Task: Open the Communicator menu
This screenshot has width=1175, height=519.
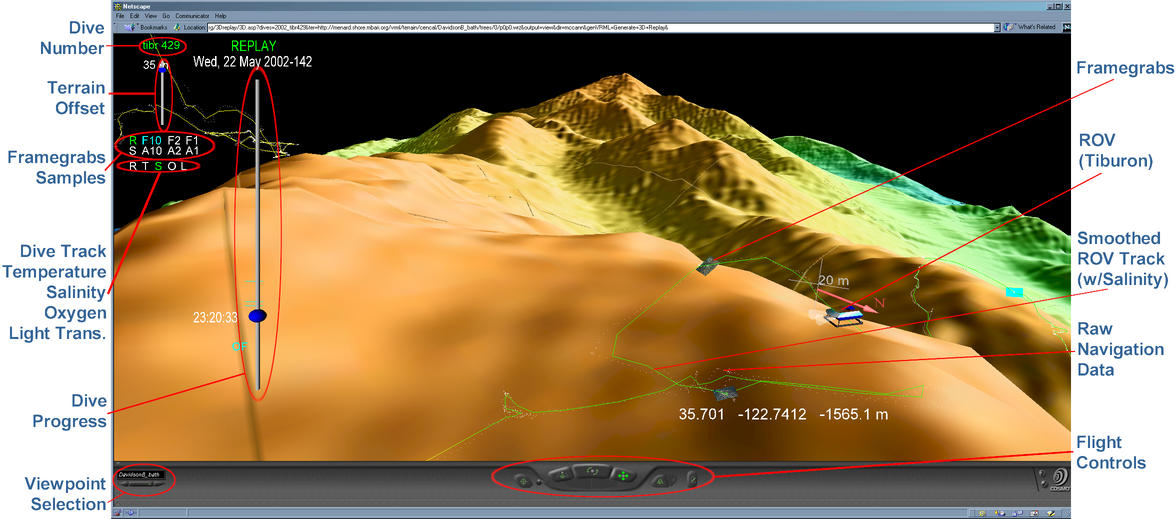Action: coord(193,16)
